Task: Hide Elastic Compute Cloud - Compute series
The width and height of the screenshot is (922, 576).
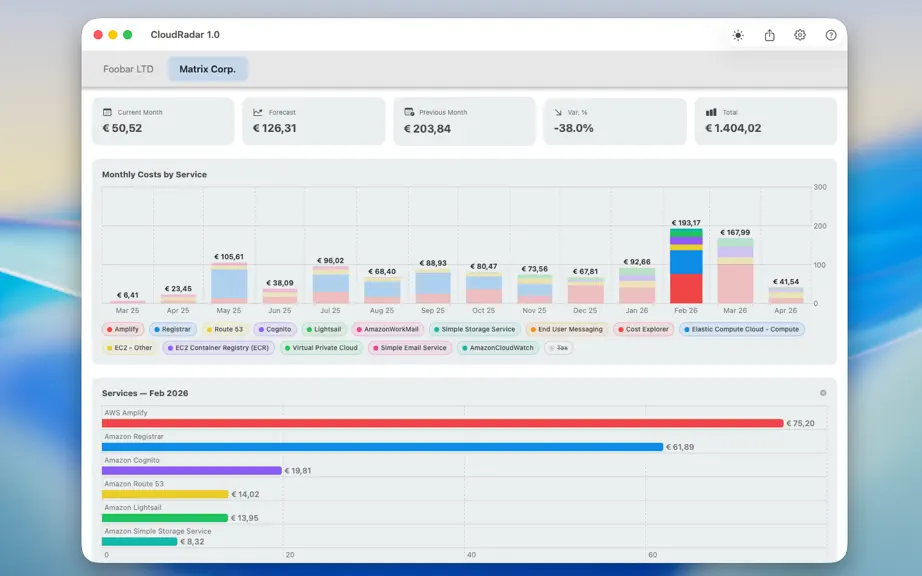Action: pos(741,329)
